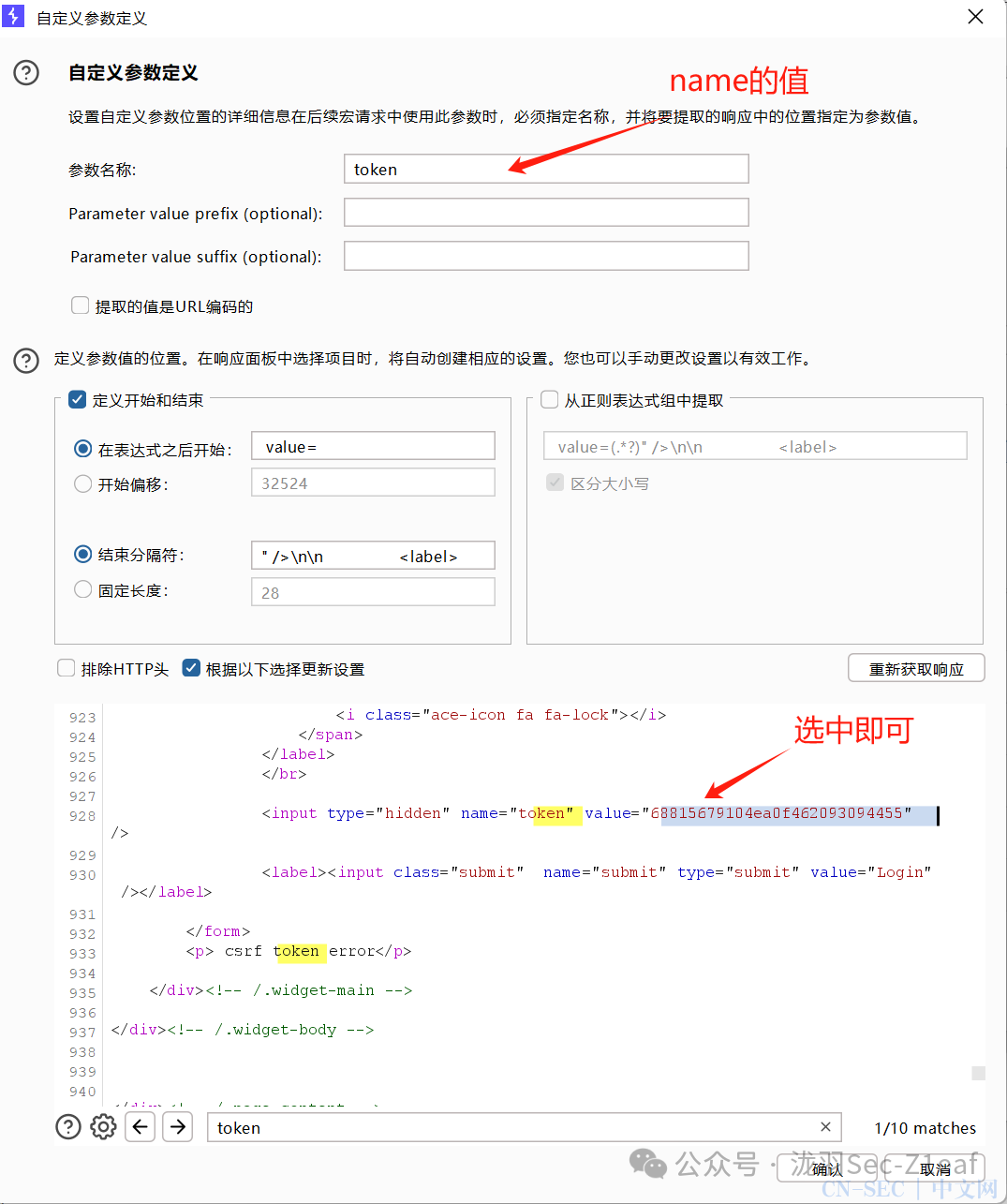The width and height of the screenshot is (1007, 1204).
Task: Toggle 根据以下选择更新设置 checkbox
Action: 191,668
